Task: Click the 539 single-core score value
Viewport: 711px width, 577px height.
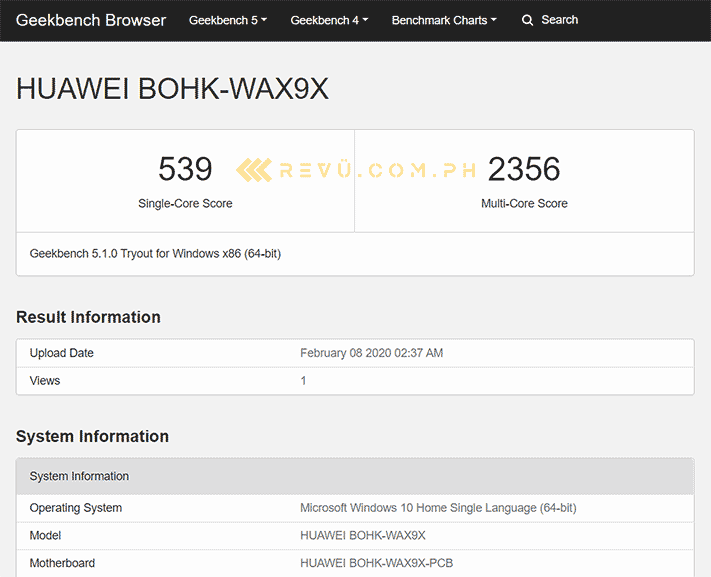Action: (x=185, y=169)
